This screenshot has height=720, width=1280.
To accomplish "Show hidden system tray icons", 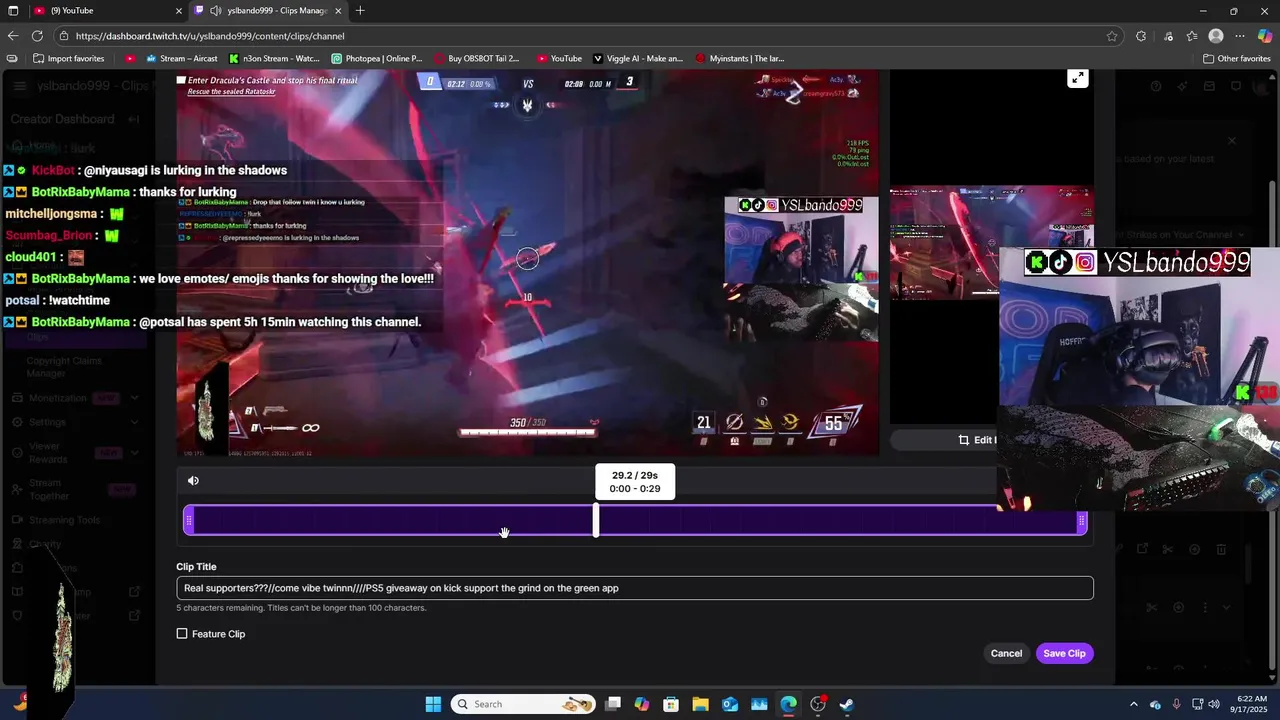I will pos(1133,704).
